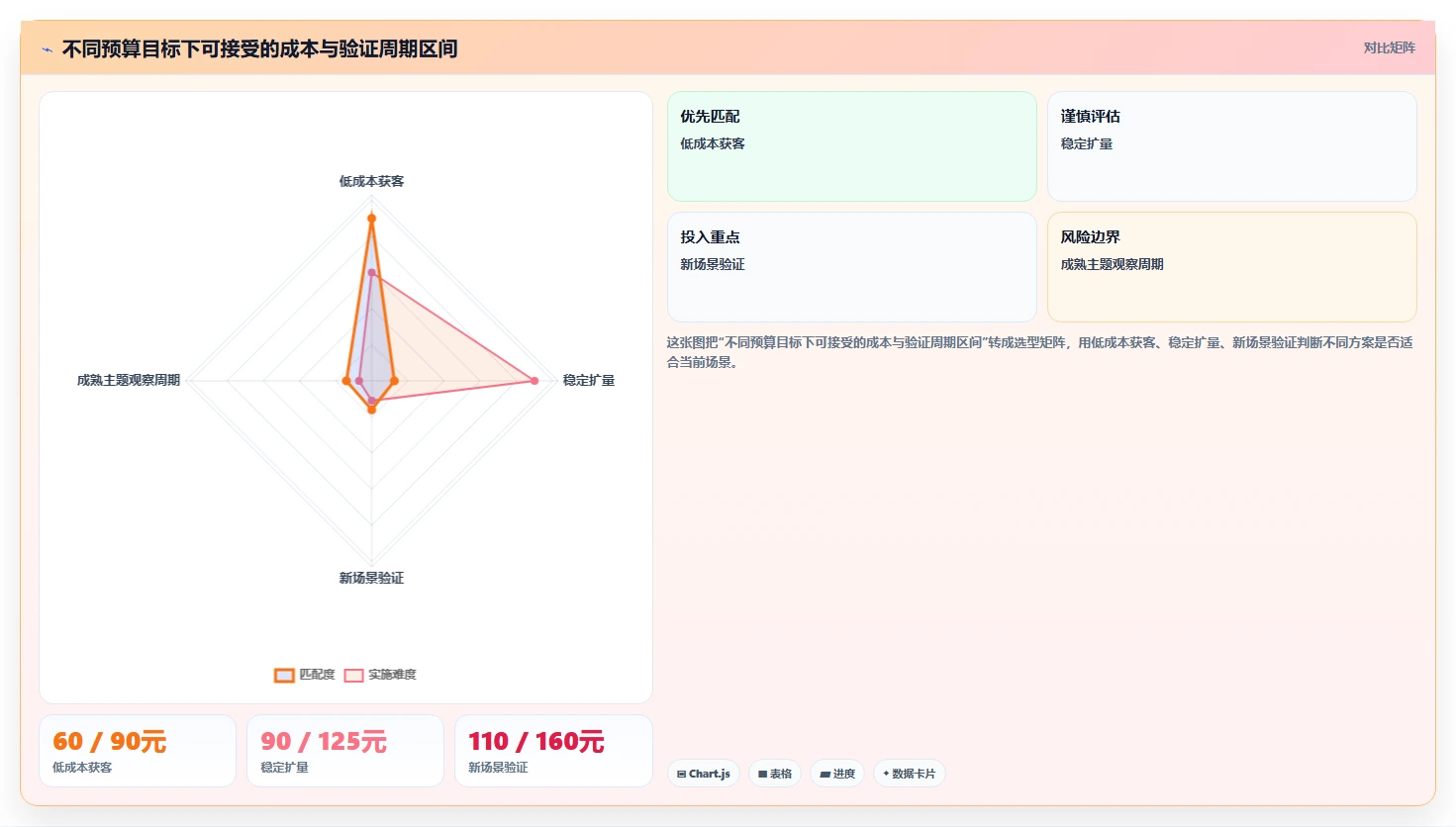Click 低成本获客 text in 优先匹配 card
The width and height of the screenshot is (1456, 827).
pos(713,143)
